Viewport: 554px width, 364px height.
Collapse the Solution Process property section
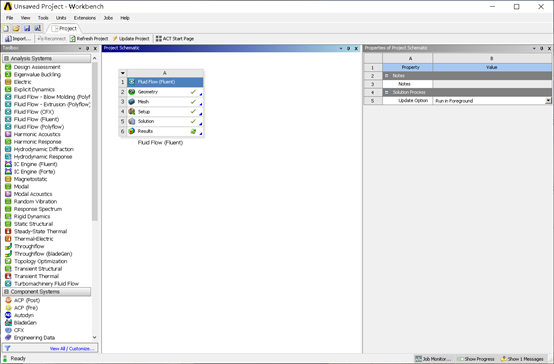(x=386, y=92)
